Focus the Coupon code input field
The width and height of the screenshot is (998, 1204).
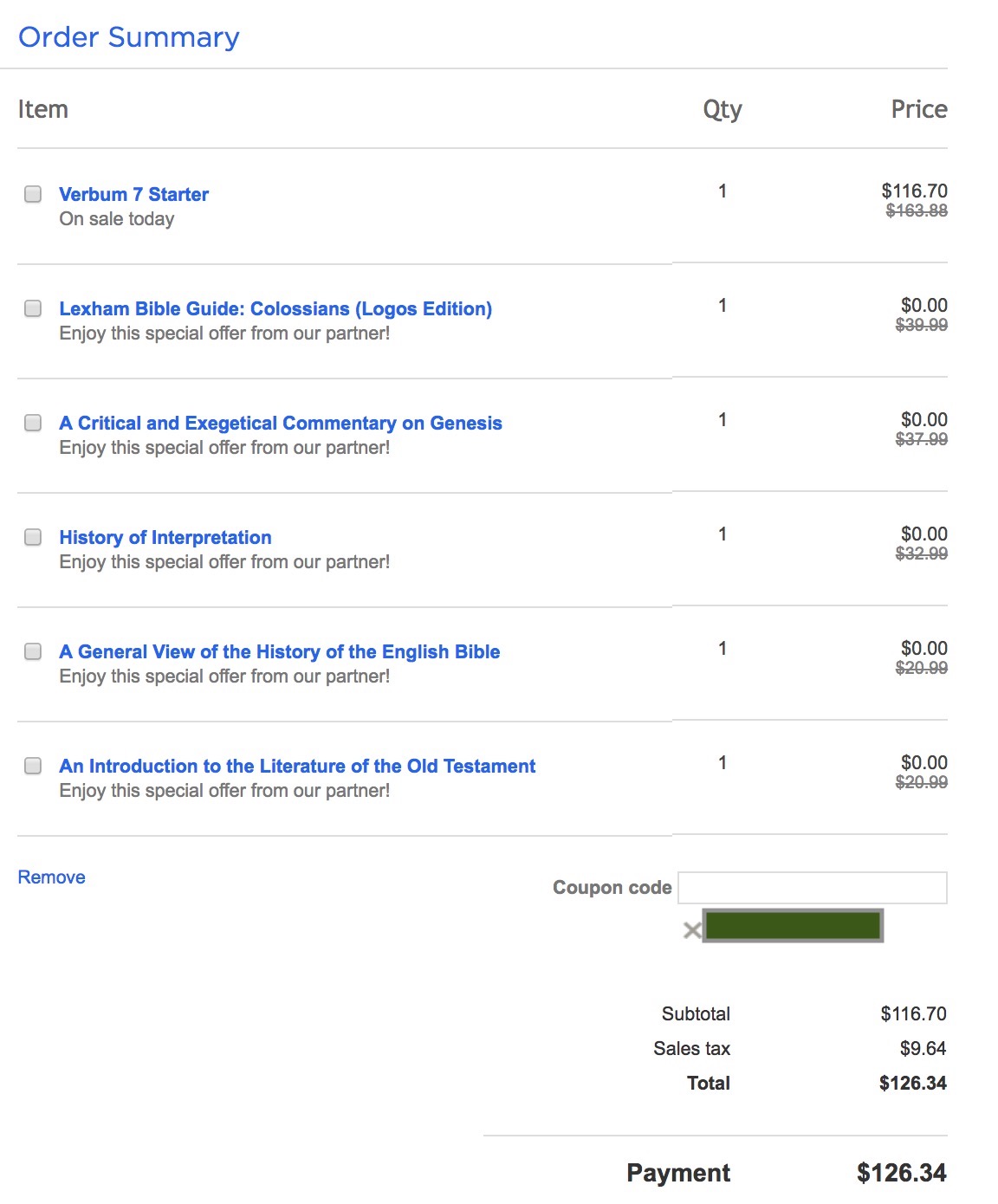pyautogui.click(x=813, y=888)
